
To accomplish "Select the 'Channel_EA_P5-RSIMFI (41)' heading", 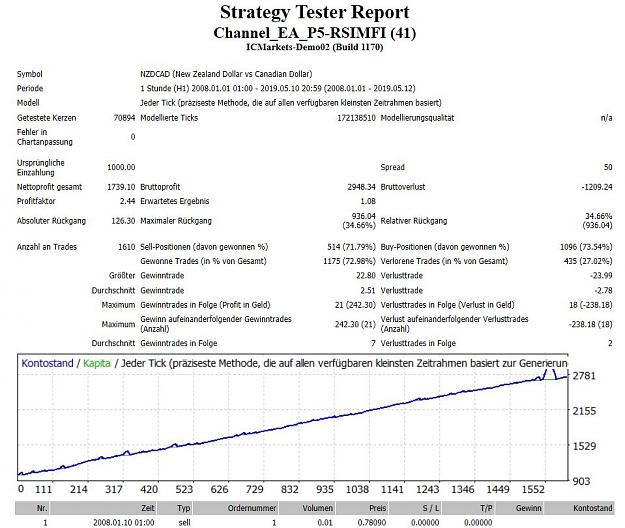I will (314, 33).
